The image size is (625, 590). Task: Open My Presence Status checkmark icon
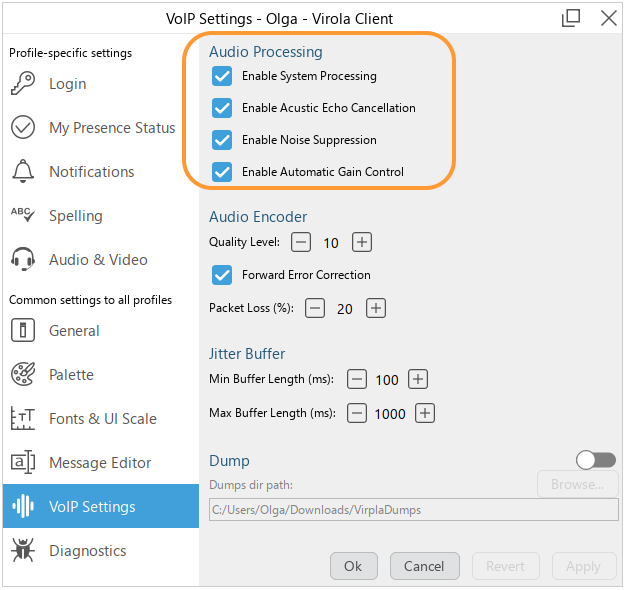(23, 128)
